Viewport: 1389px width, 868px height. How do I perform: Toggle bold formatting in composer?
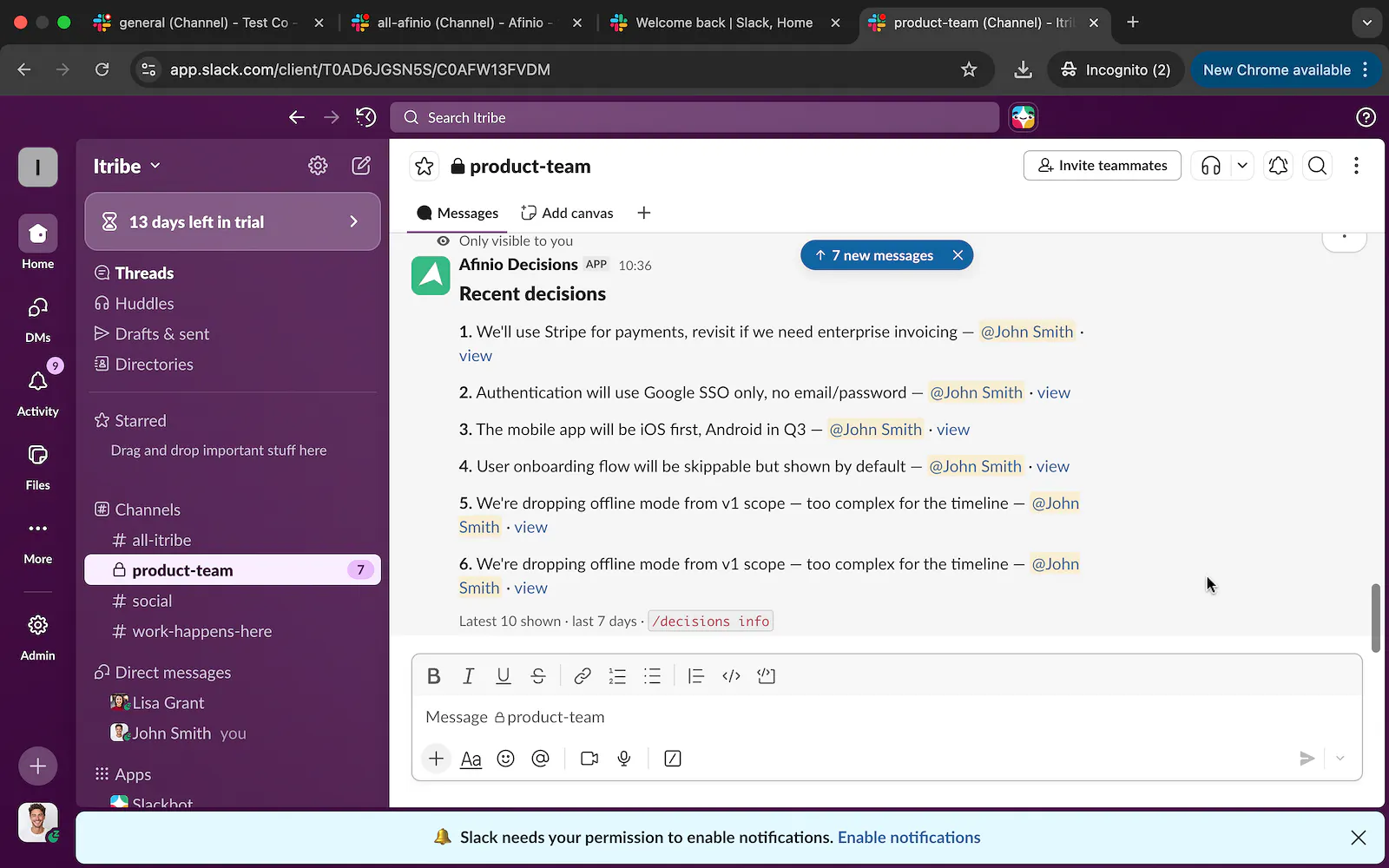(x=434, y=676)
